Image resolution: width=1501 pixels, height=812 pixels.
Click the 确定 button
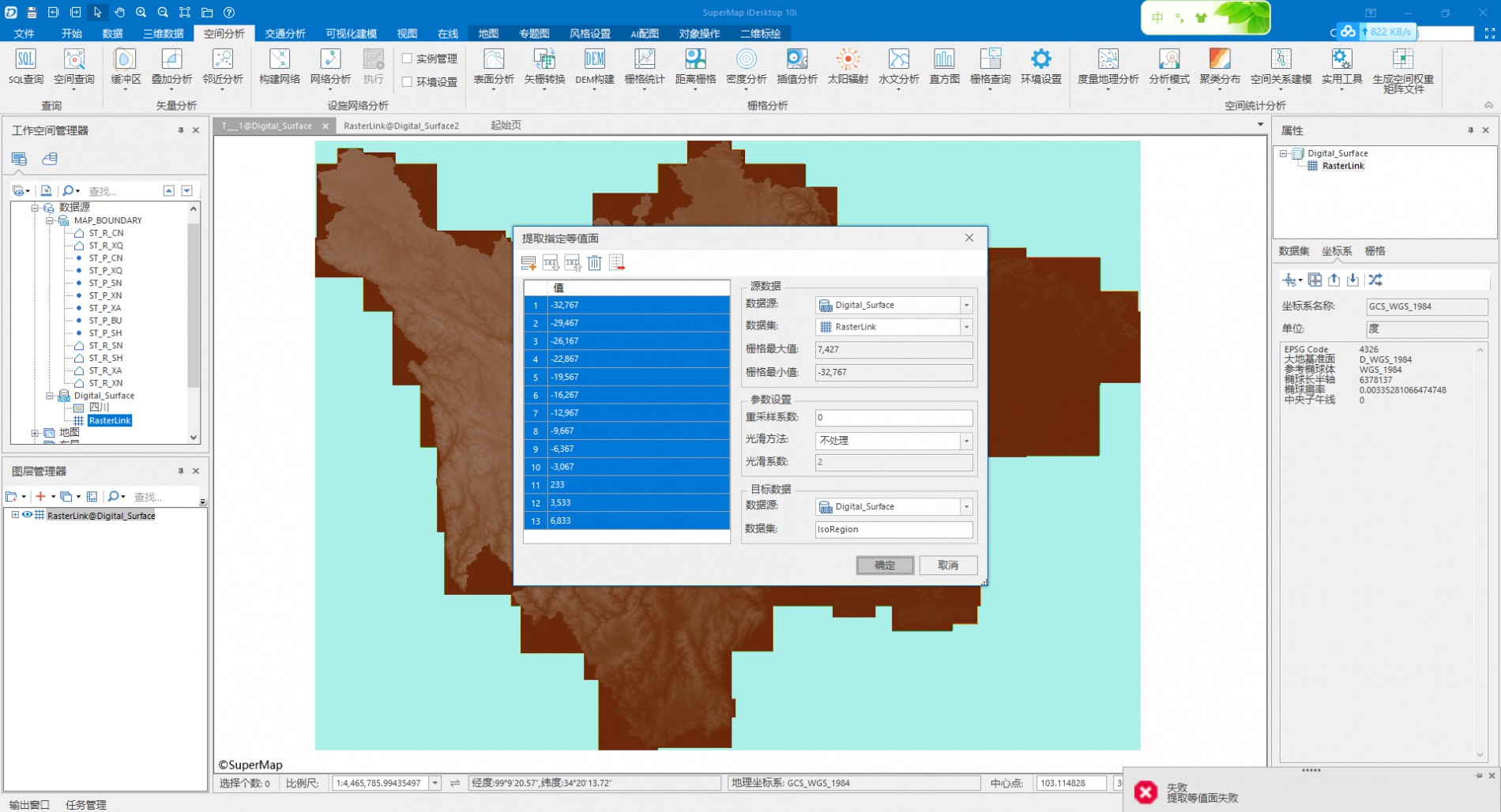[x=885, y=565]
